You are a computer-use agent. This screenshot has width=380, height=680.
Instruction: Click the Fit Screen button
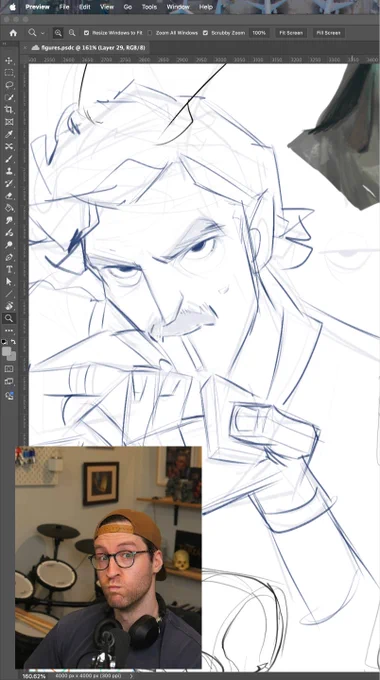point(291,33)
